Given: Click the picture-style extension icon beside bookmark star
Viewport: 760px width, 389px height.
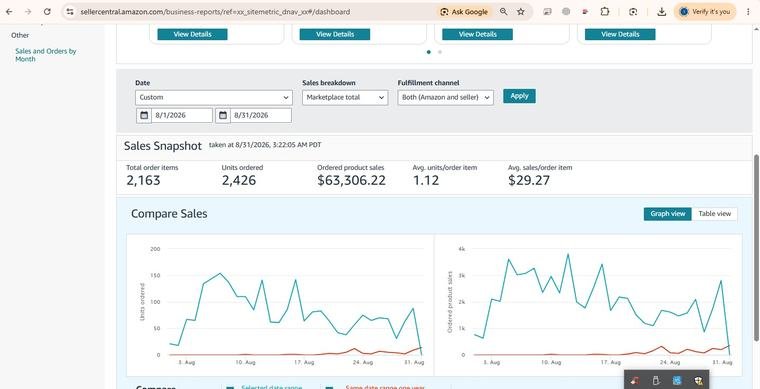Looking at the screenshot, I should point(547,12).
